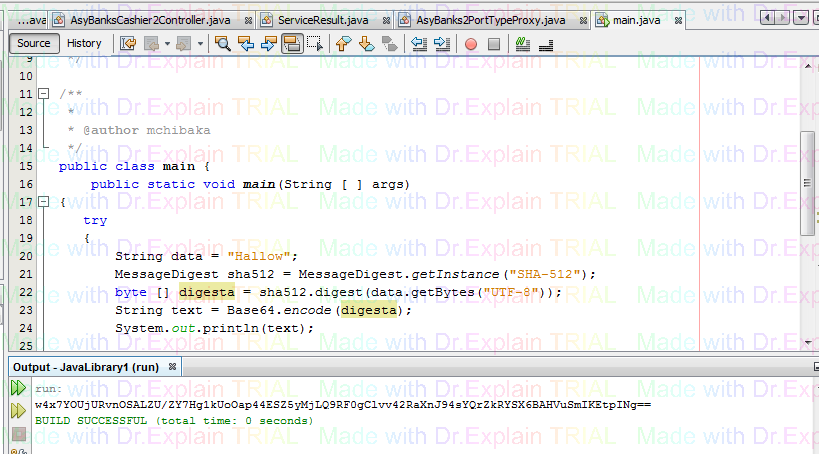Click editor scrollbar down arrow
The image size is (819, 454).
[808, 343]
